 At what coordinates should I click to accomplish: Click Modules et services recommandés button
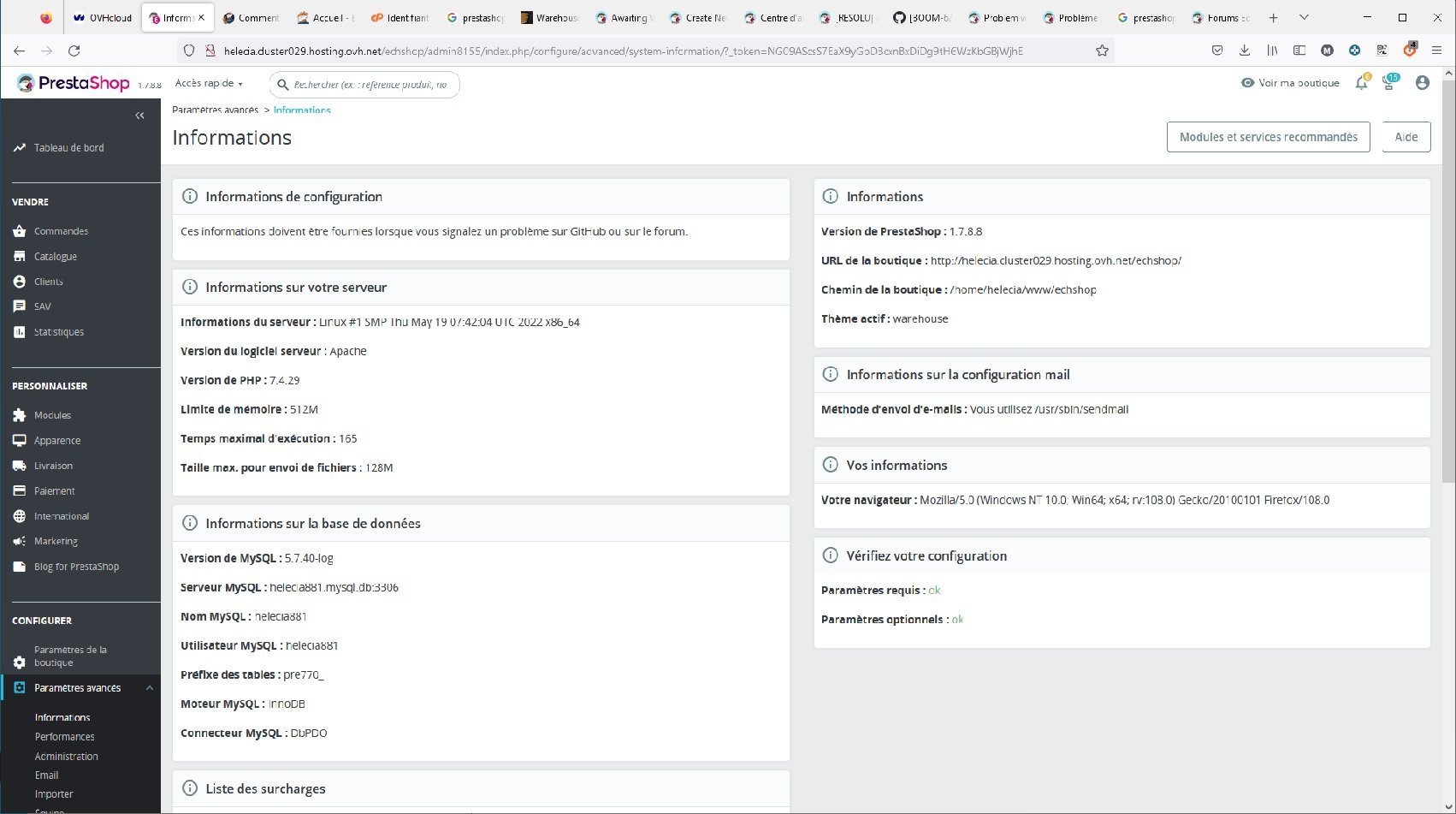point(1268,137)
